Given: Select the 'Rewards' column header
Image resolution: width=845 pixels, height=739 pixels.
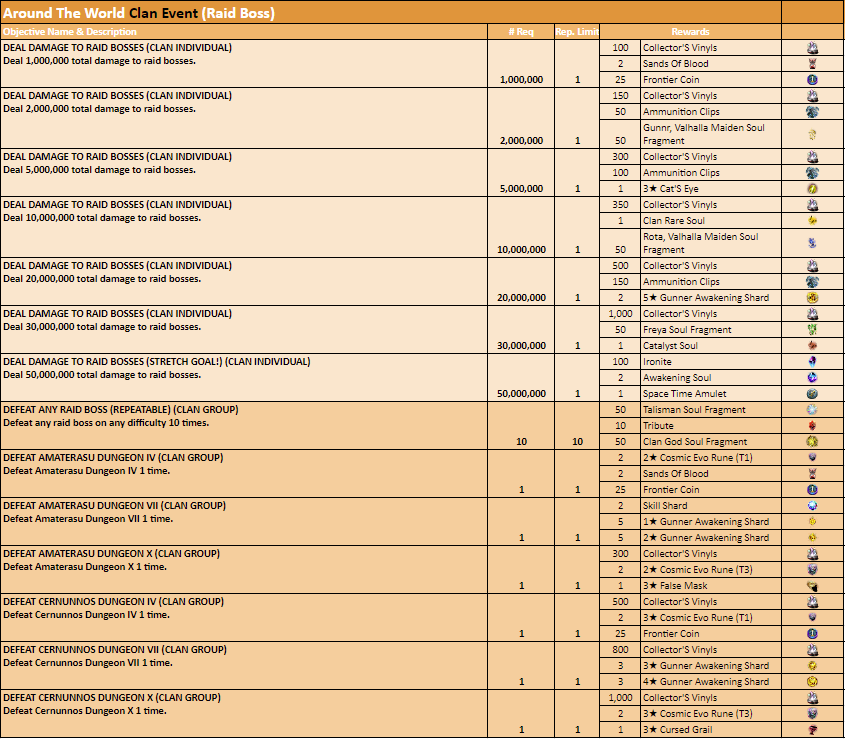Looking at the screenshot, I should tap(690, 32).
